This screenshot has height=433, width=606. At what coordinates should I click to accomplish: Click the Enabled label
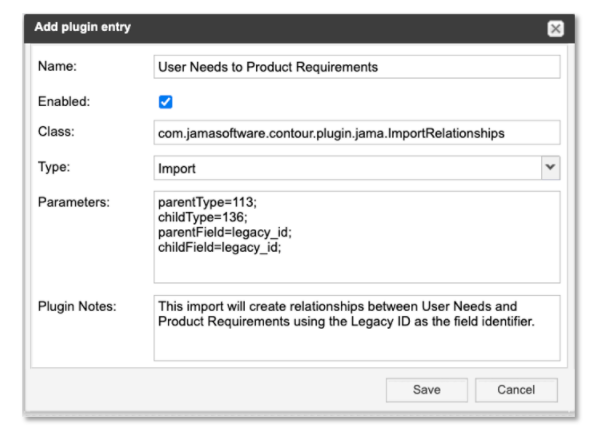(x=64, y=102)
